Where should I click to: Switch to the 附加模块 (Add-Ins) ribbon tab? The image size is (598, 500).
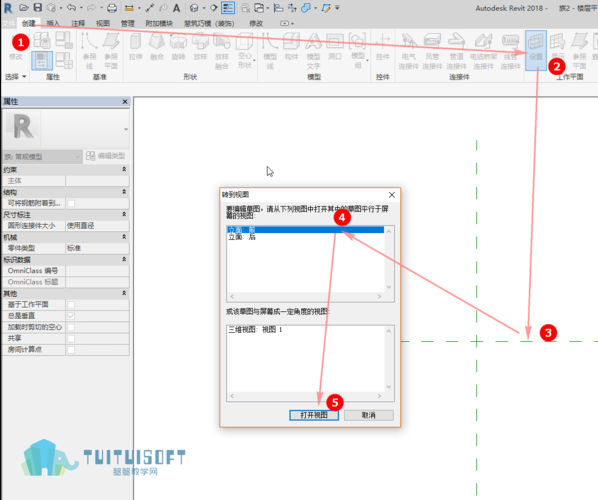pyautogui.click(x=159, y=23)
